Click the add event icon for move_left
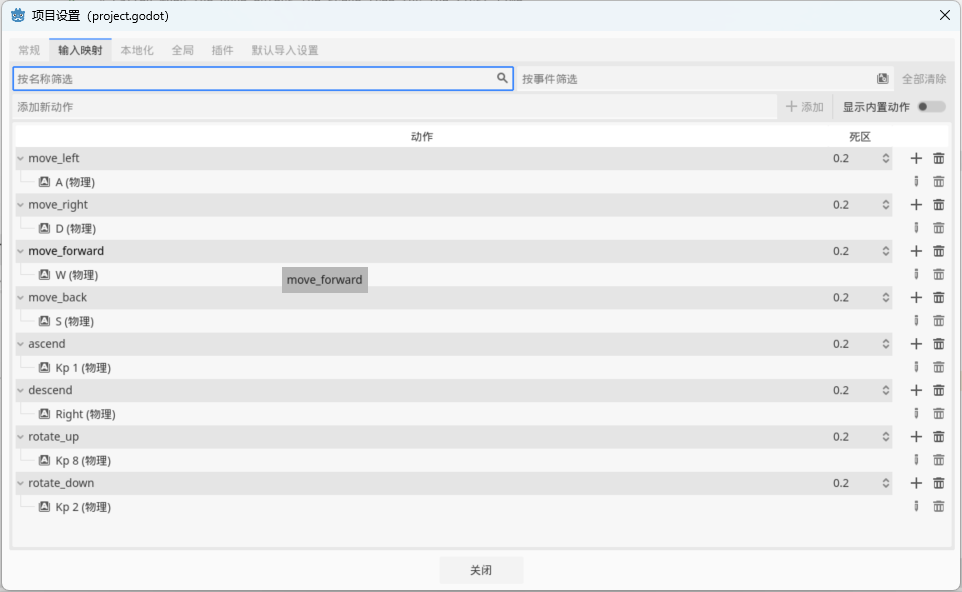The image size is (962, 592). tap(916, 158)
